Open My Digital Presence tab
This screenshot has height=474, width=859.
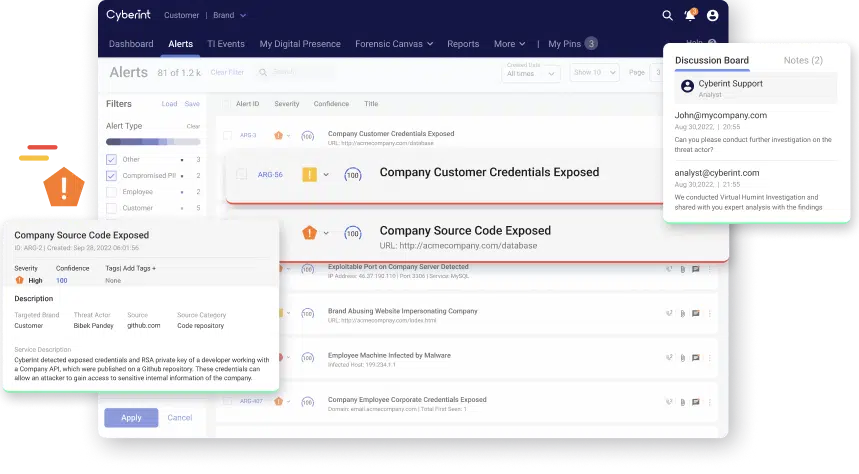click(x=300, y=44)
